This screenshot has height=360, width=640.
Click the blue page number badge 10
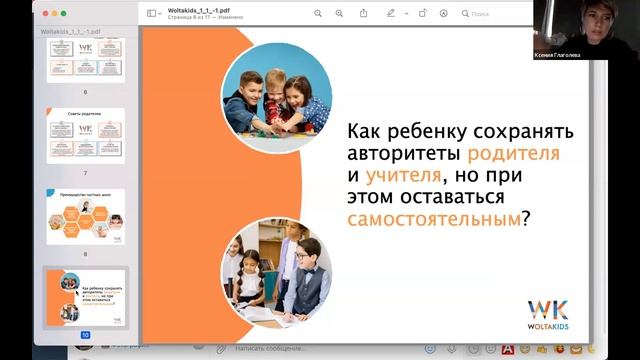tap(85, 335)
